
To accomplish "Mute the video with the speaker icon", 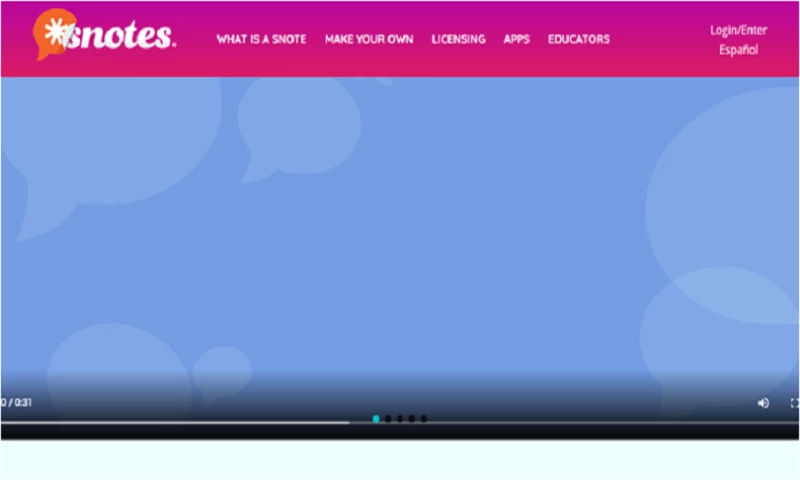I will 763,403.
